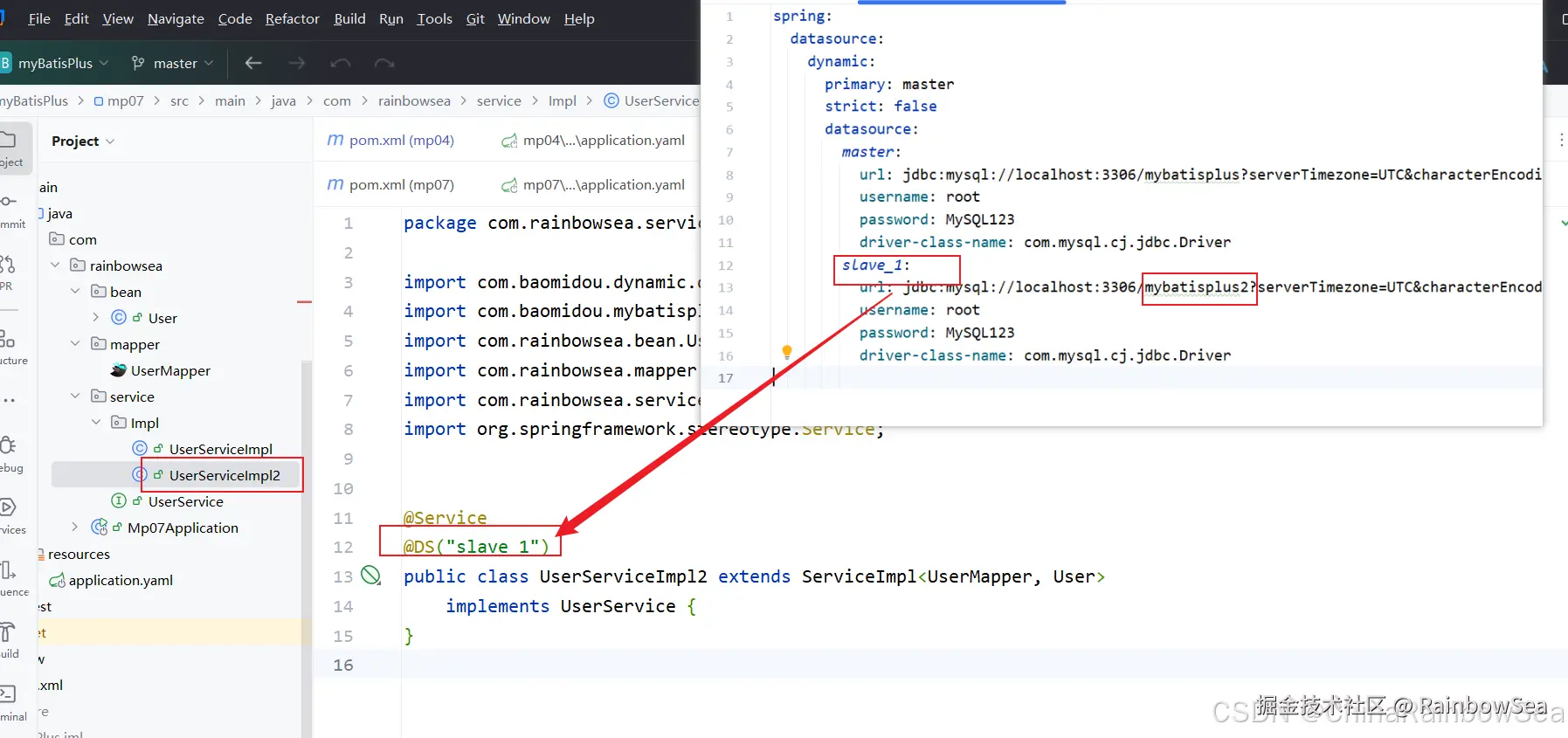The width and height of the screenshot is (1568, 738).
Task: Select the resources folder
Action: click(x=78, y=554)
